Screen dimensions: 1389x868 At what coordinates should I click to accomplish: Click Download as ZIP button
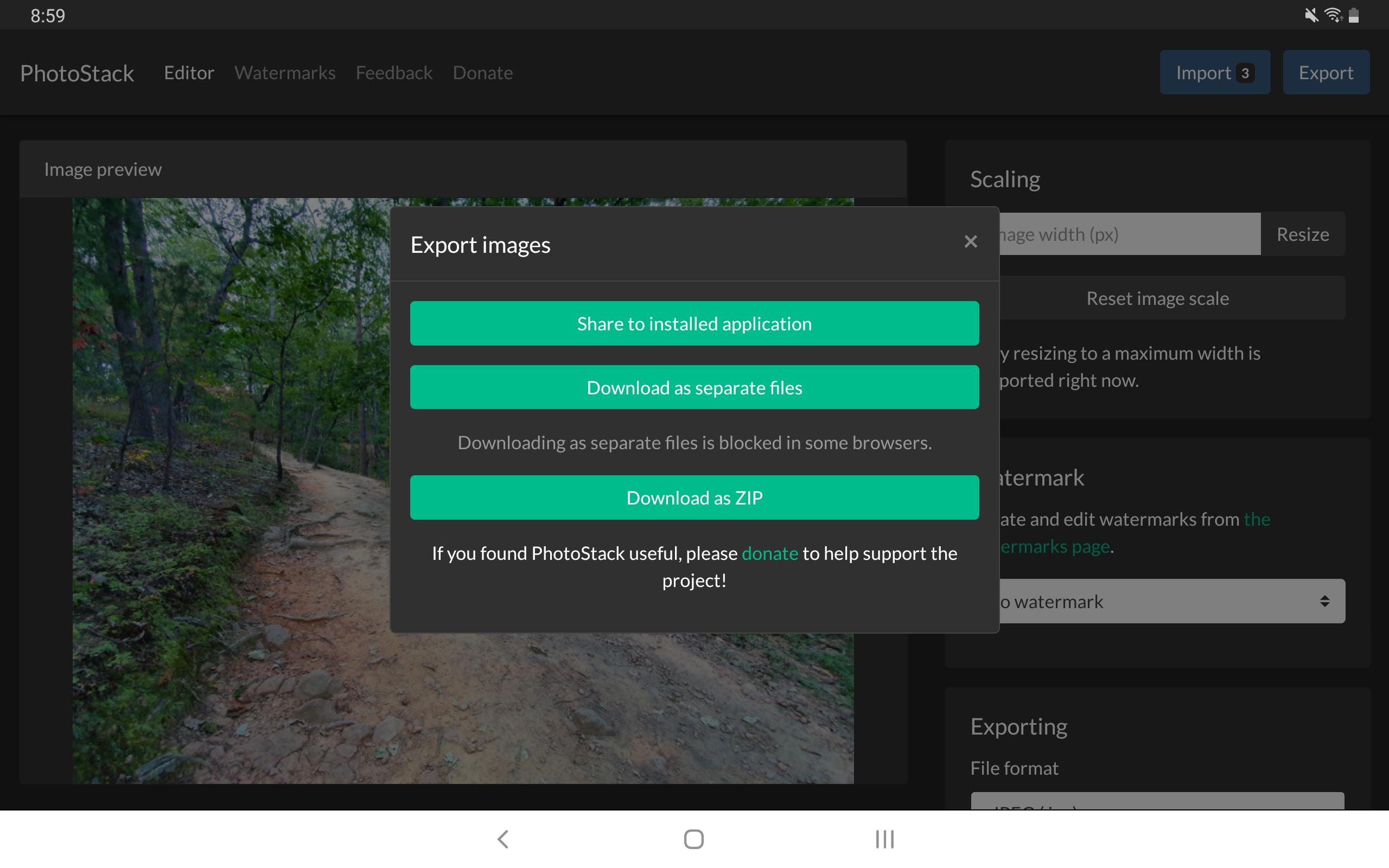pyautogui.click(x=694, y=497)
